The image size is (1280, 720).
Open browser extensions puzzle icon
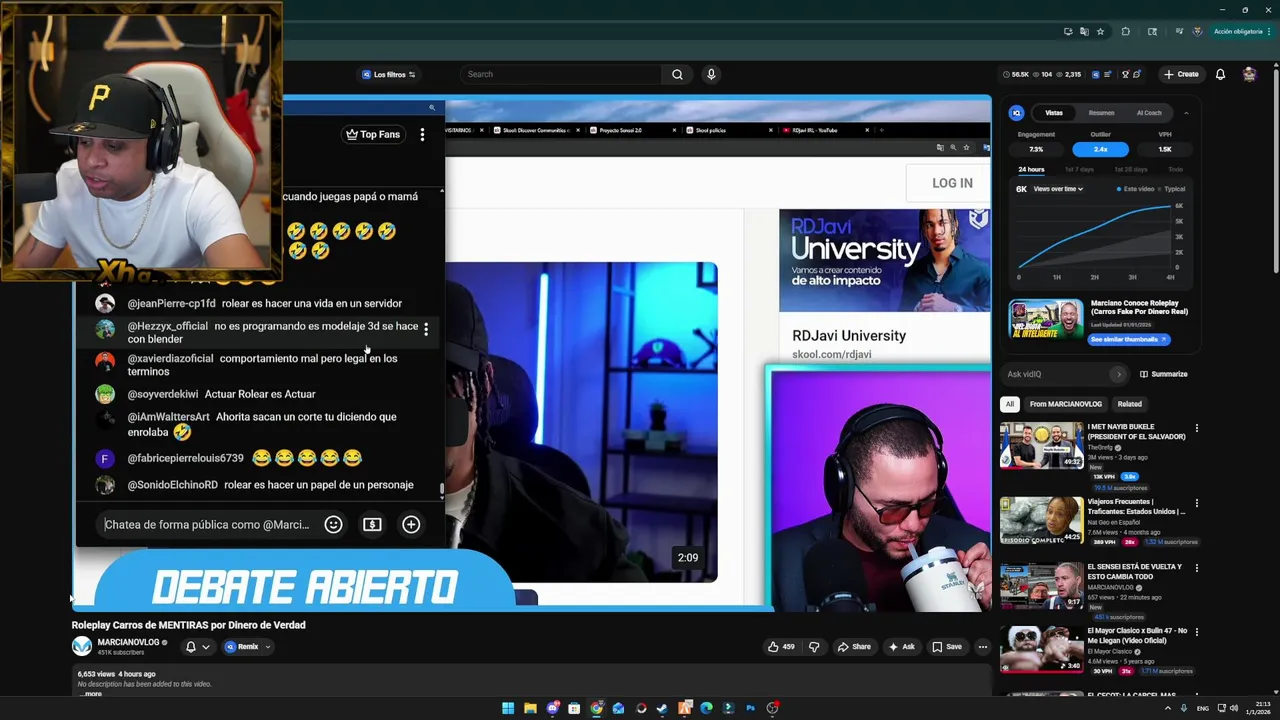[1126, 31]
